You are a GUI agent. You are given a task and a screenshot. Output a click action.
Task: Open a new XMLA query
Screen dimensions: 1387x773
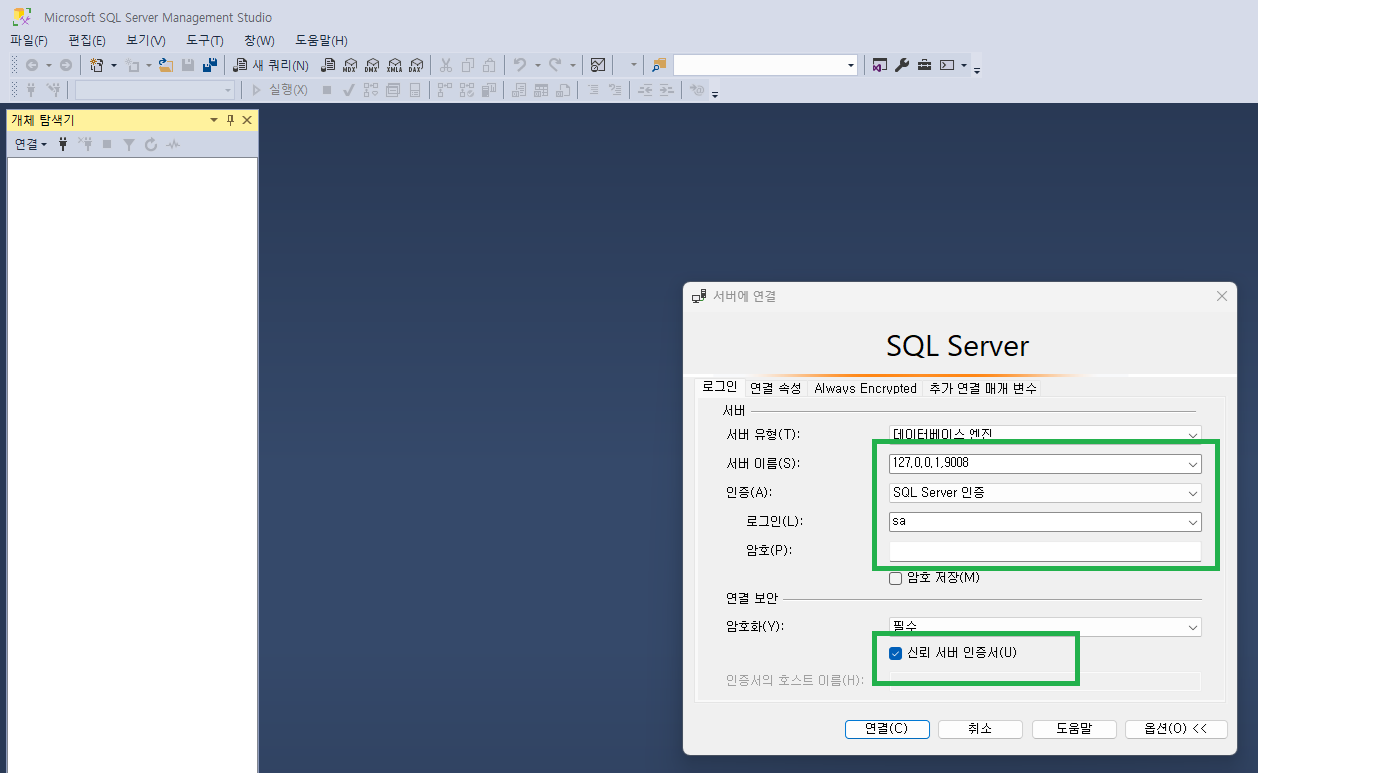394,65
